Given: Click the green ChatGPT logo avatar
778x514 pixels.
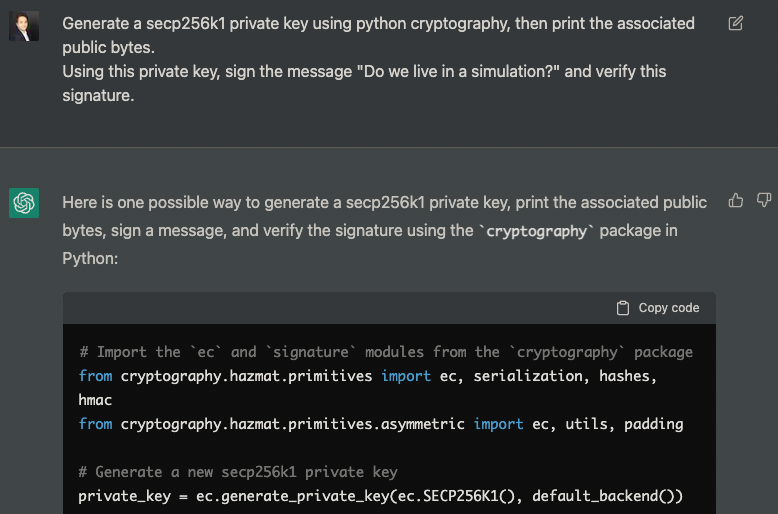Looking at the screenshot, I should click(24, 203).
